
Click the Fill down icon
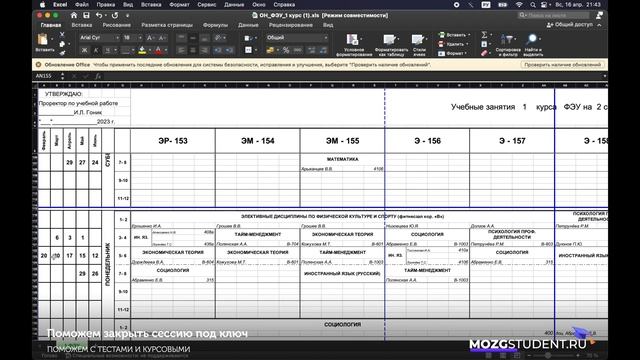(x=484, y=44)
